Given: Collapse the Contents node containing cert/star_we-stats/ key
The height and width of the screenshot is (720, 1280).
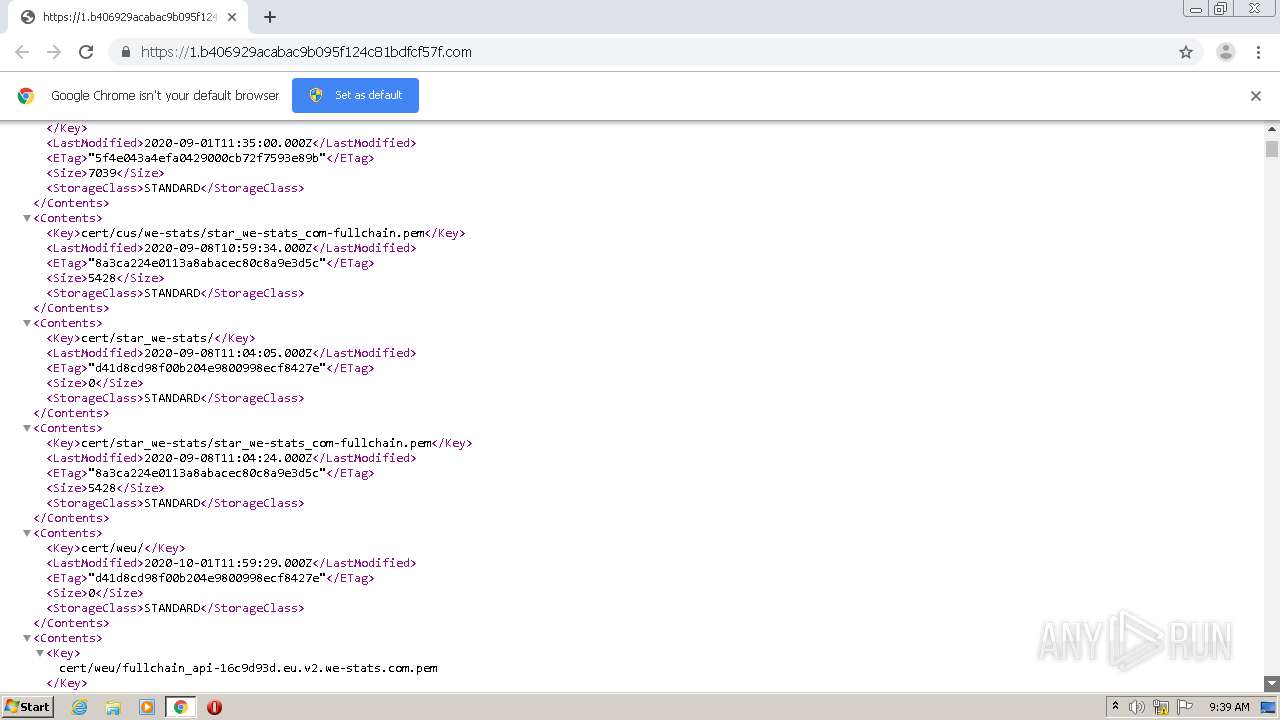Looking at the screenshot, I should point(27,323).
